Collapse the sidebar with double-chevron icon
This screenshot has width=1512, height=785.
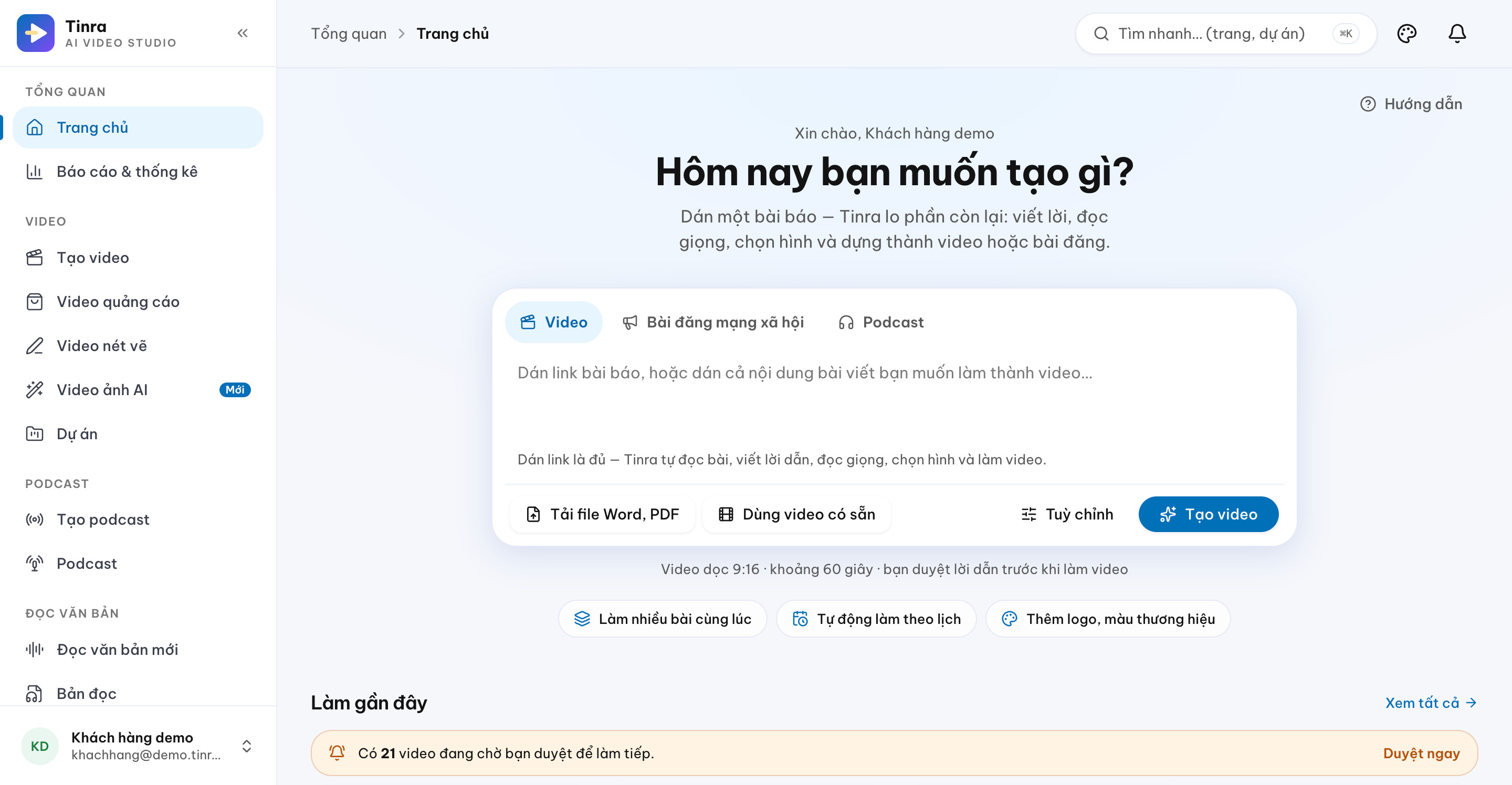pyautogui.click(x=243, y=34)
